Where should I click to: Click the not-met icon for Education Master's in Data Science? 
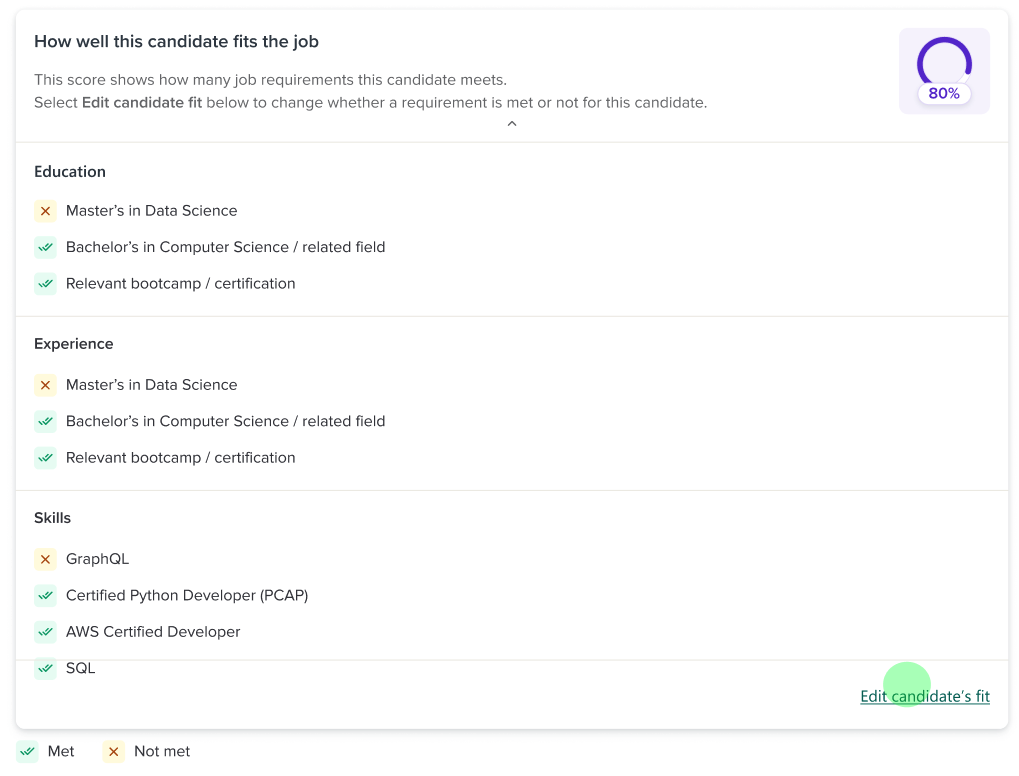pos(45,211)
